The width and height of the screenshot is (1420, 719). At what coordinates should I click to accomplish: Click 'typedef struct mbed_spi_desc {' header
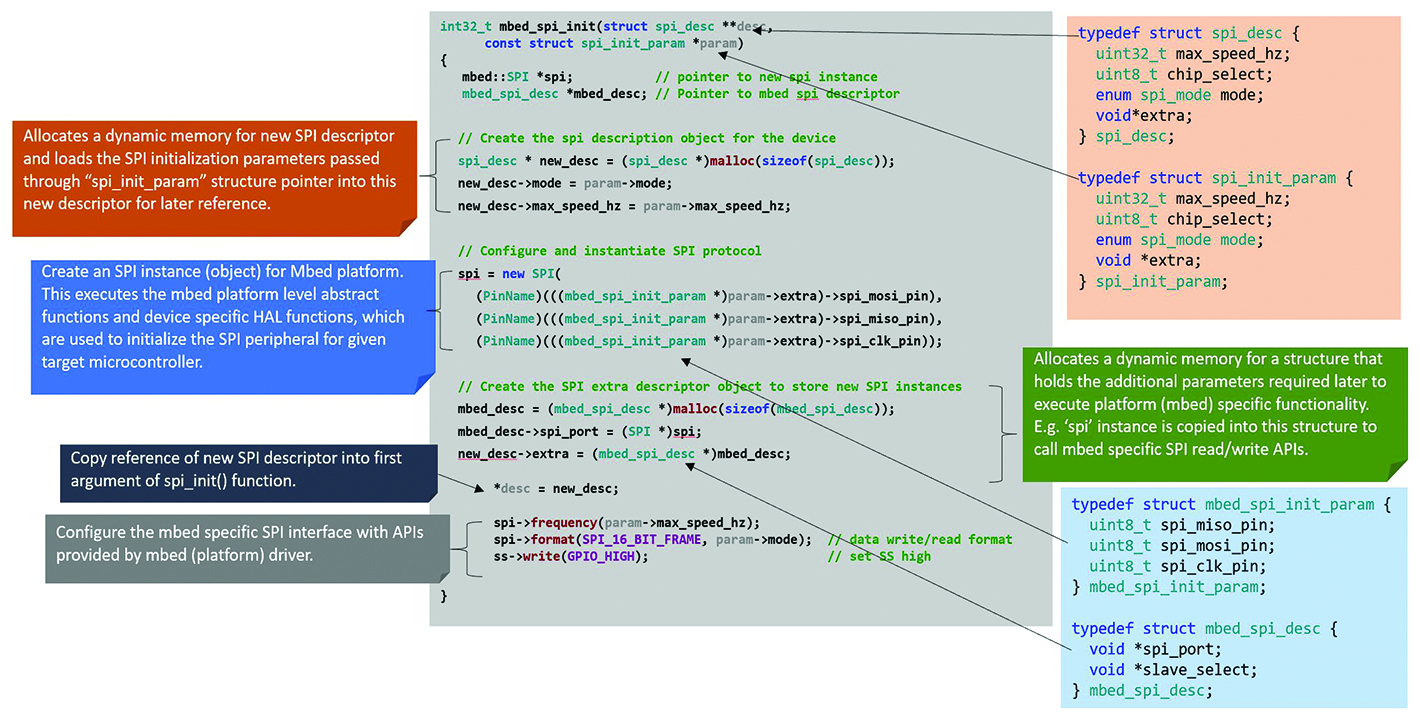(1204, 629)
